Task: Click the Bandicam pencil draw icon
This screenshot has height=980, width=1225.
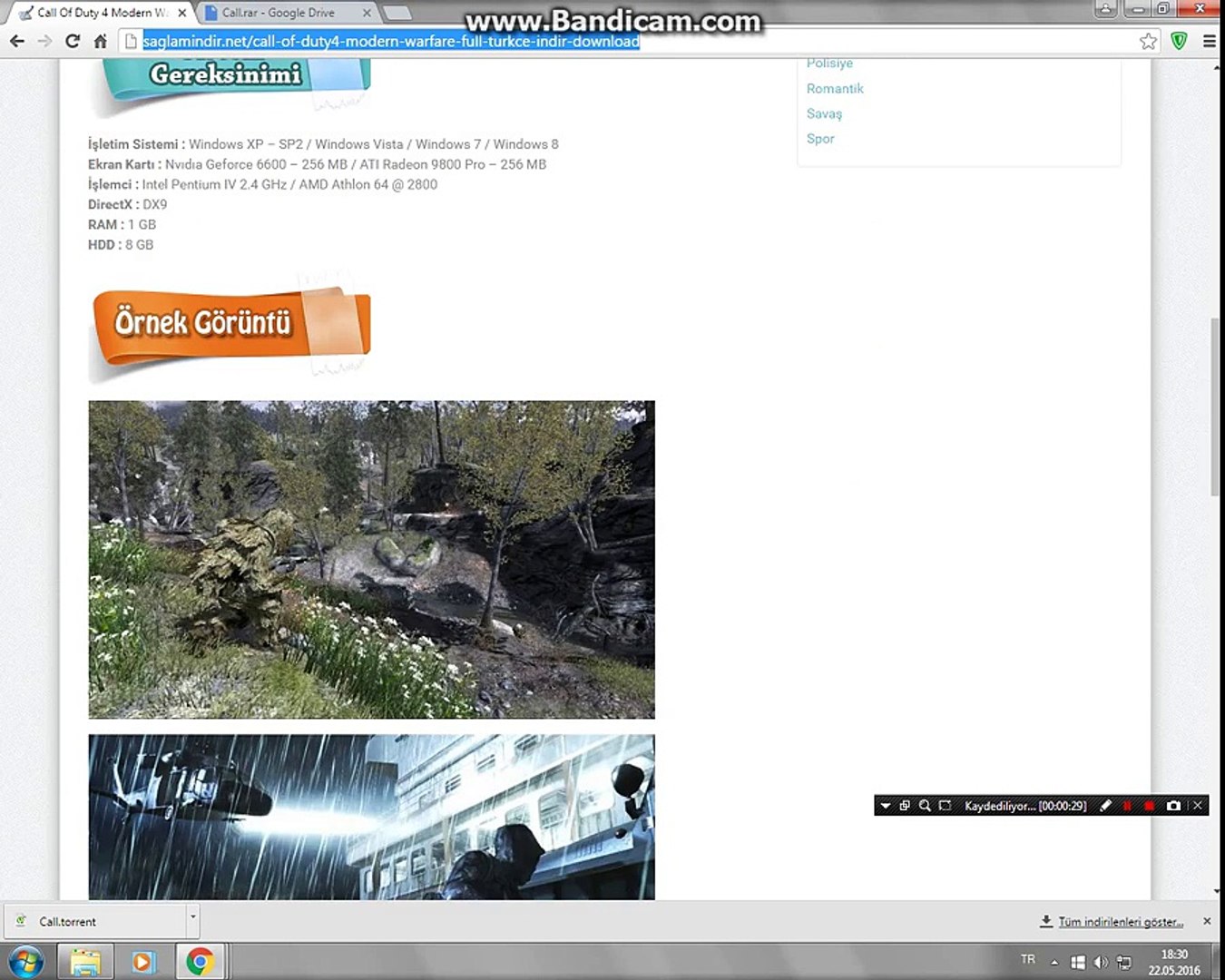Action: tap(1105, 806)
